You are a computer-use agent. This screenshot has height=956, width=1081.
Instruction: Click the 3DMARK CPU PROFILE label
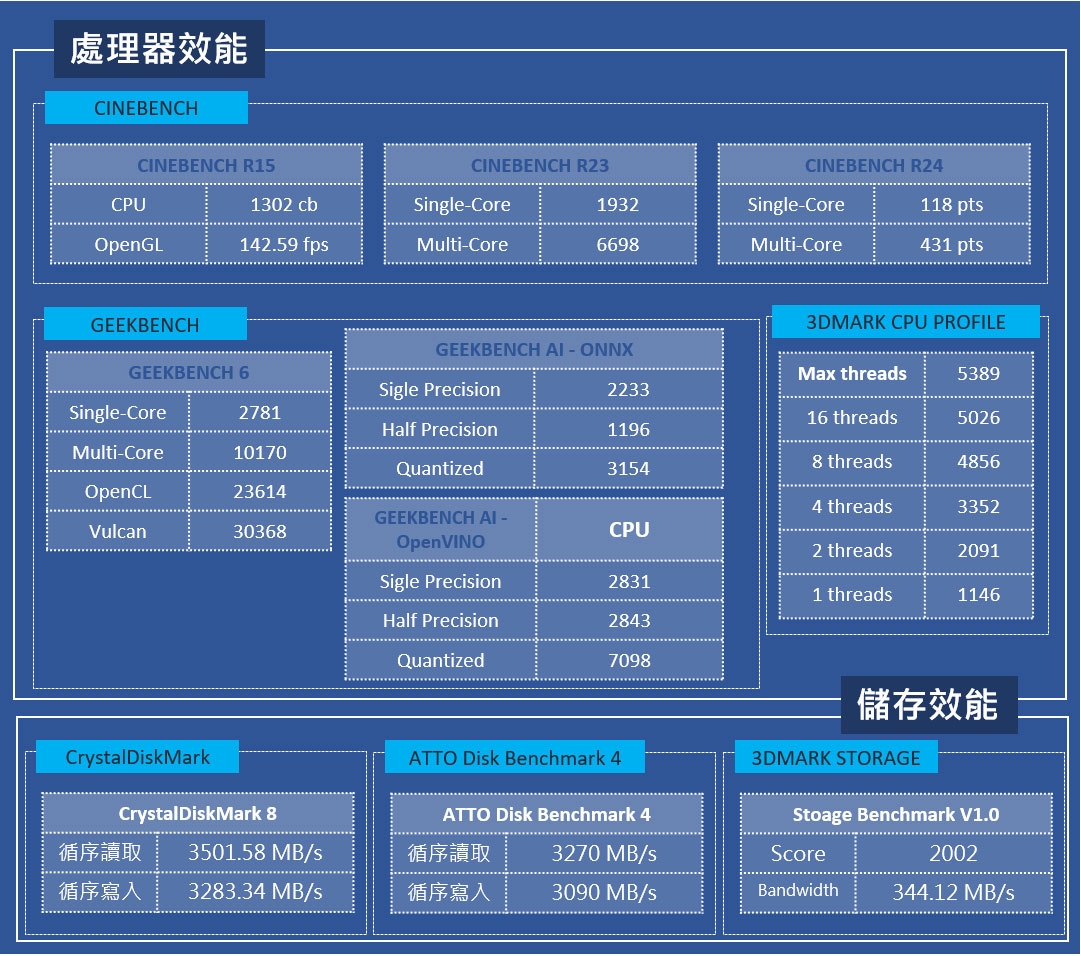point(905,322)
